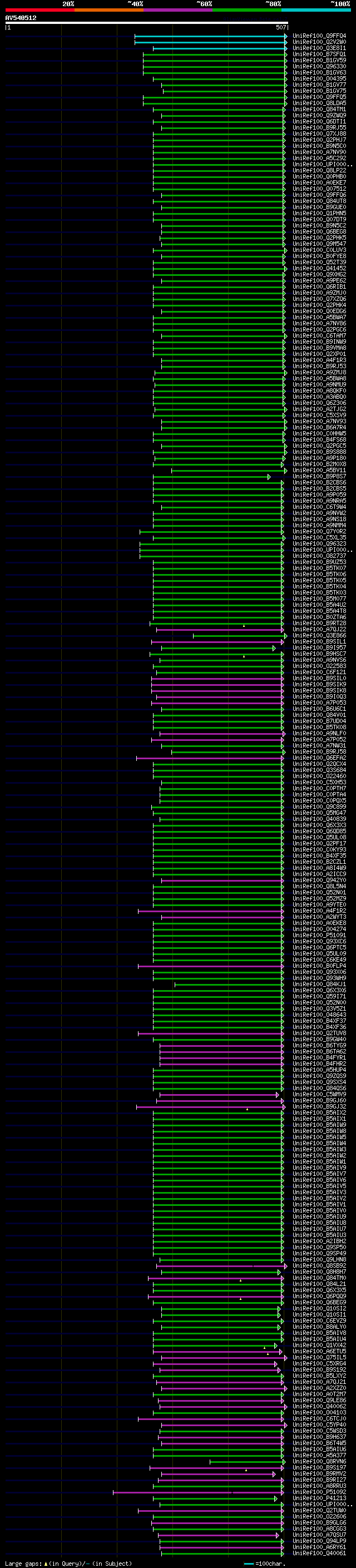Select hit label UniRef100_A9NRA5
The image size is (356, 1568).
point(319,501)
